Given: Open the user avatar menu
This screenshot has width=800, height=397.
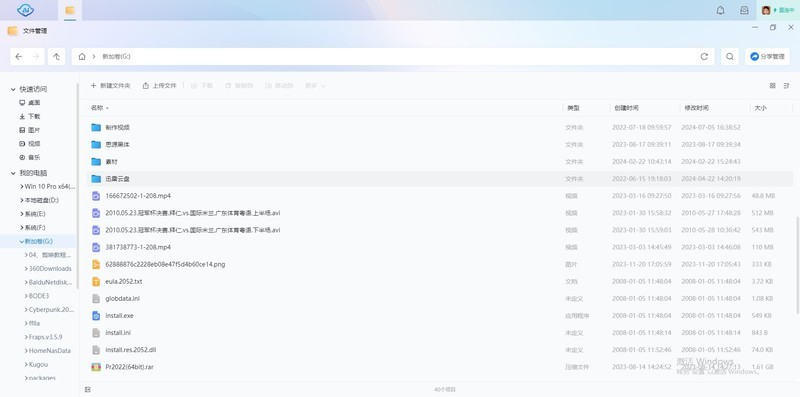Looking at the screenshot, I should (766, 10).
